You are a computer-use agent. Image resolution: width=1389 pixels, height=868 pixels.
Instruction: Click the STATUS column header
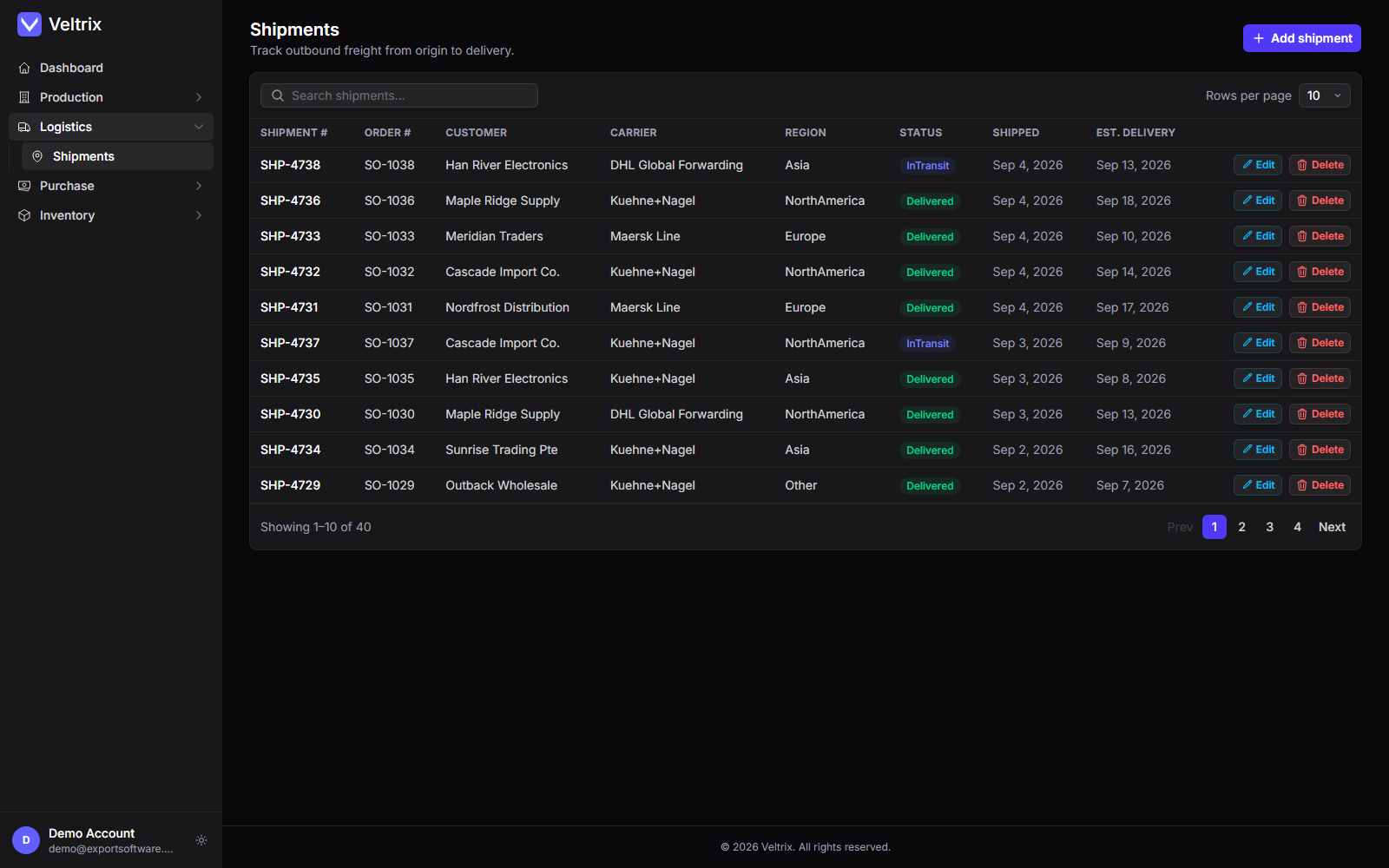click(920, 133)
